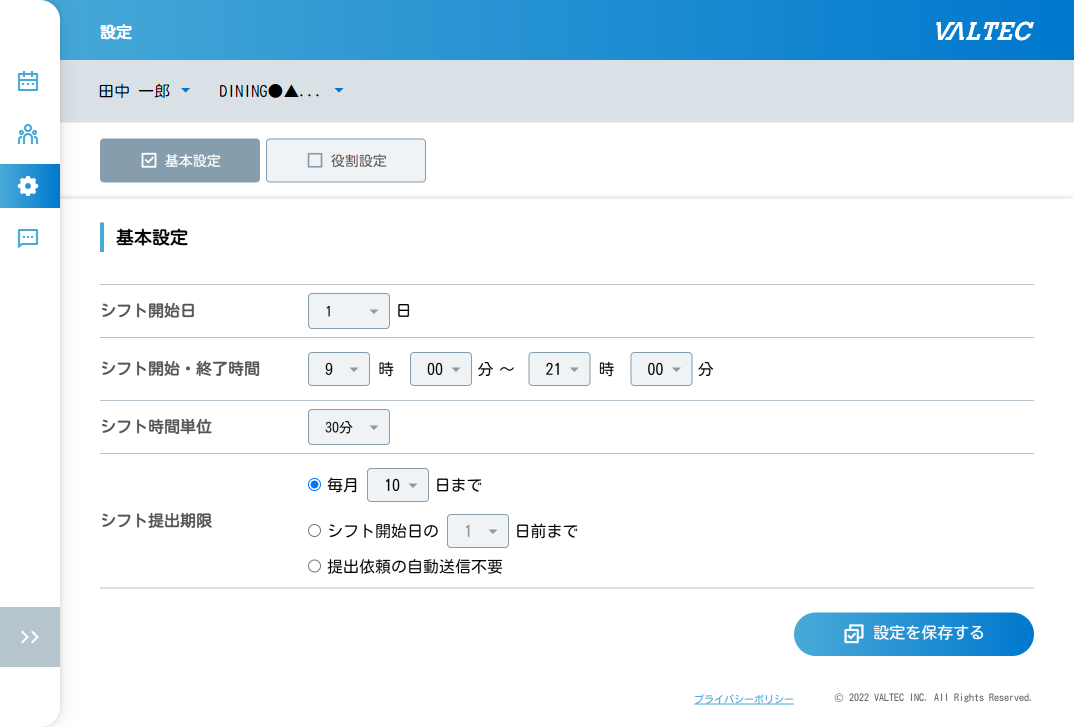This screenshot has height=727, width=1074.
Task: Open the chat message icon
Action: (x=28, y=238)
